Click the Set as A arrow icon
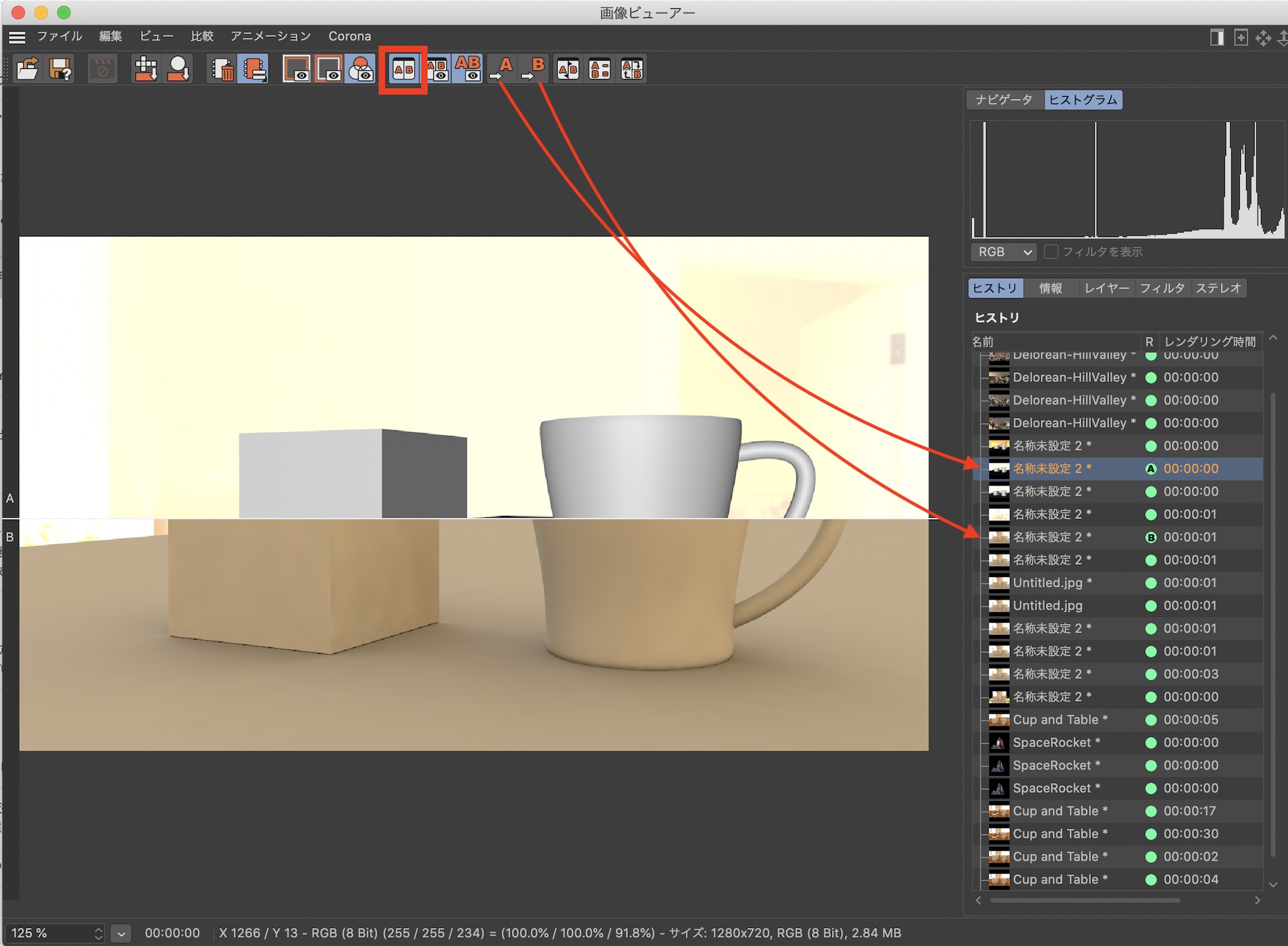This screenshot has height=946, width=1288. 502,69
